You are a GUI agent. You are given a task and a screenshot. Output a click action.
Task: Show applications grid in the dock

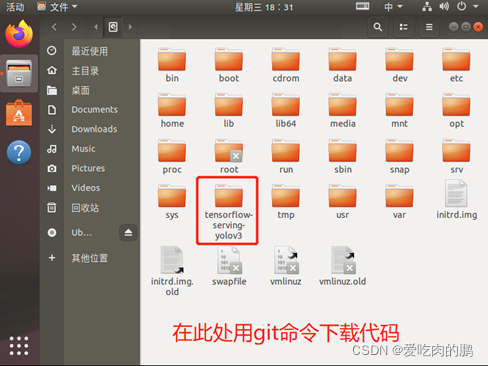(19, 346)
